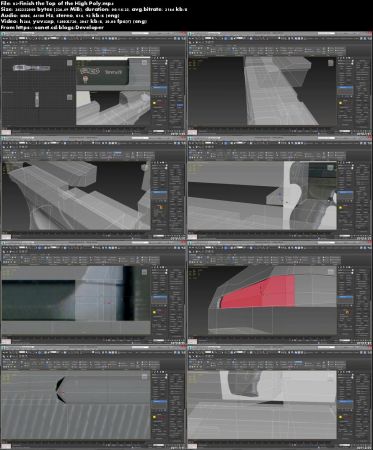Select the highlighted blue modifier in the fourth frame's stack
Image resolution: width=373 pixels, height=450 pixels.
coord(345,192)
